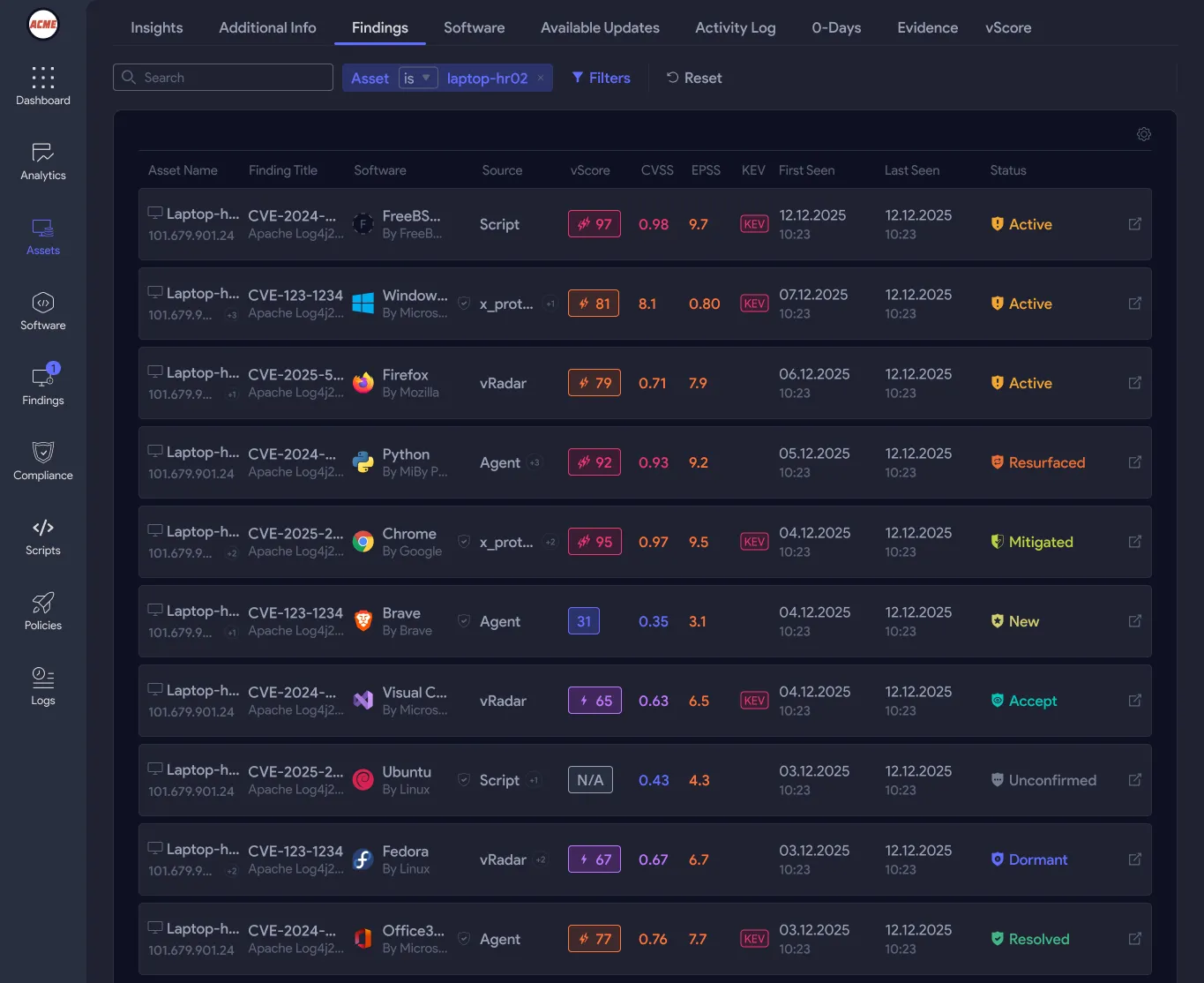The image size is (1204, 983).
Task: Open Ubuntu finding external link icon
Action: pos(1135,780)
